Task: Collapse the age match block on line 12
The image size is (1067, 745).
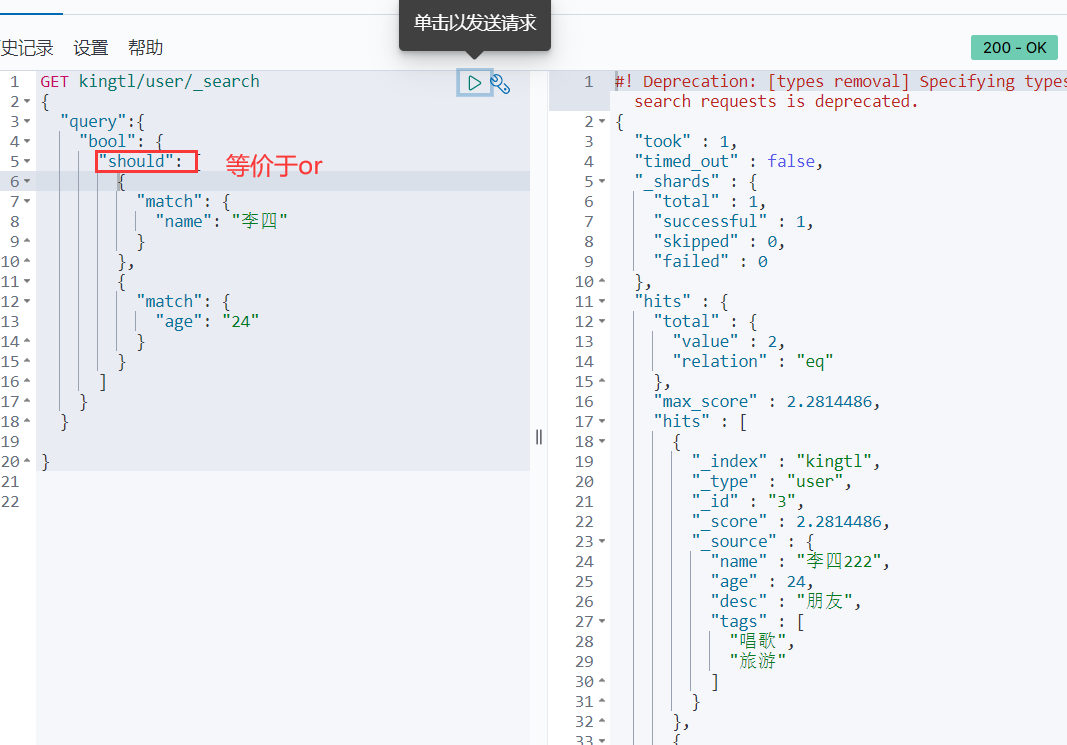Action: click(x=27, y=302)
